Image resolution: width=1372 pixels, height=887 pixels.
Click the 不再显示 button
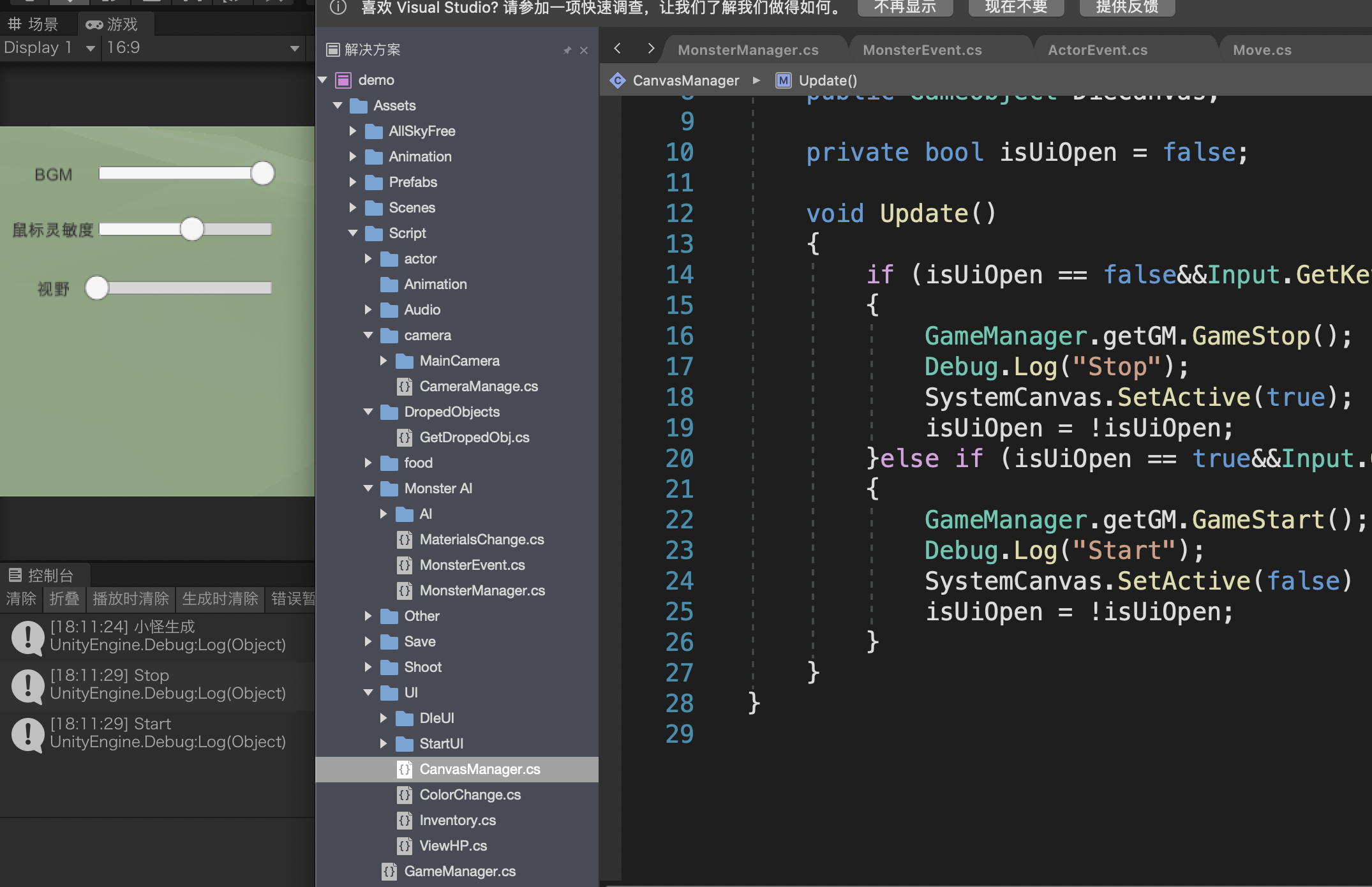[x=904, y=8]
